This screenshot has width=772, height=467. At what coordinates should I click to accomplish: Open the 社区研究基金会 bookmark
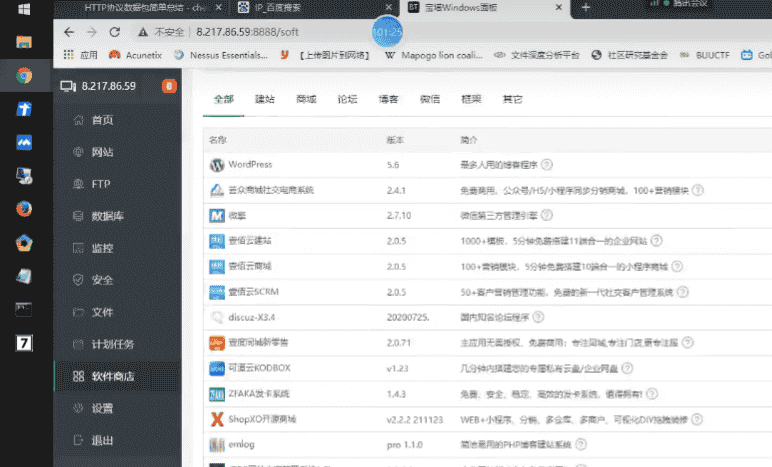(630, 55)
